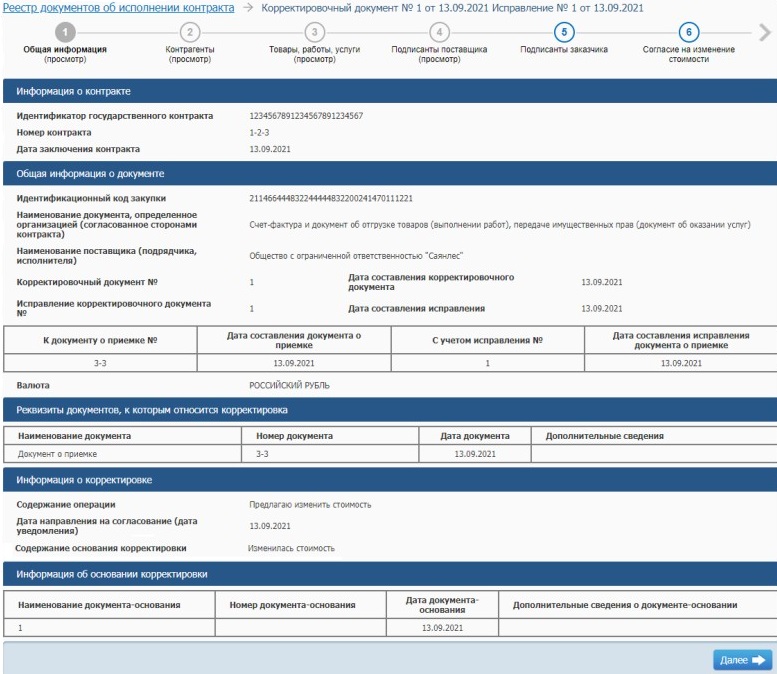Select the Общая информация (просмотр) step label
This screenshot has width=777, height=674.
point(65,54)
